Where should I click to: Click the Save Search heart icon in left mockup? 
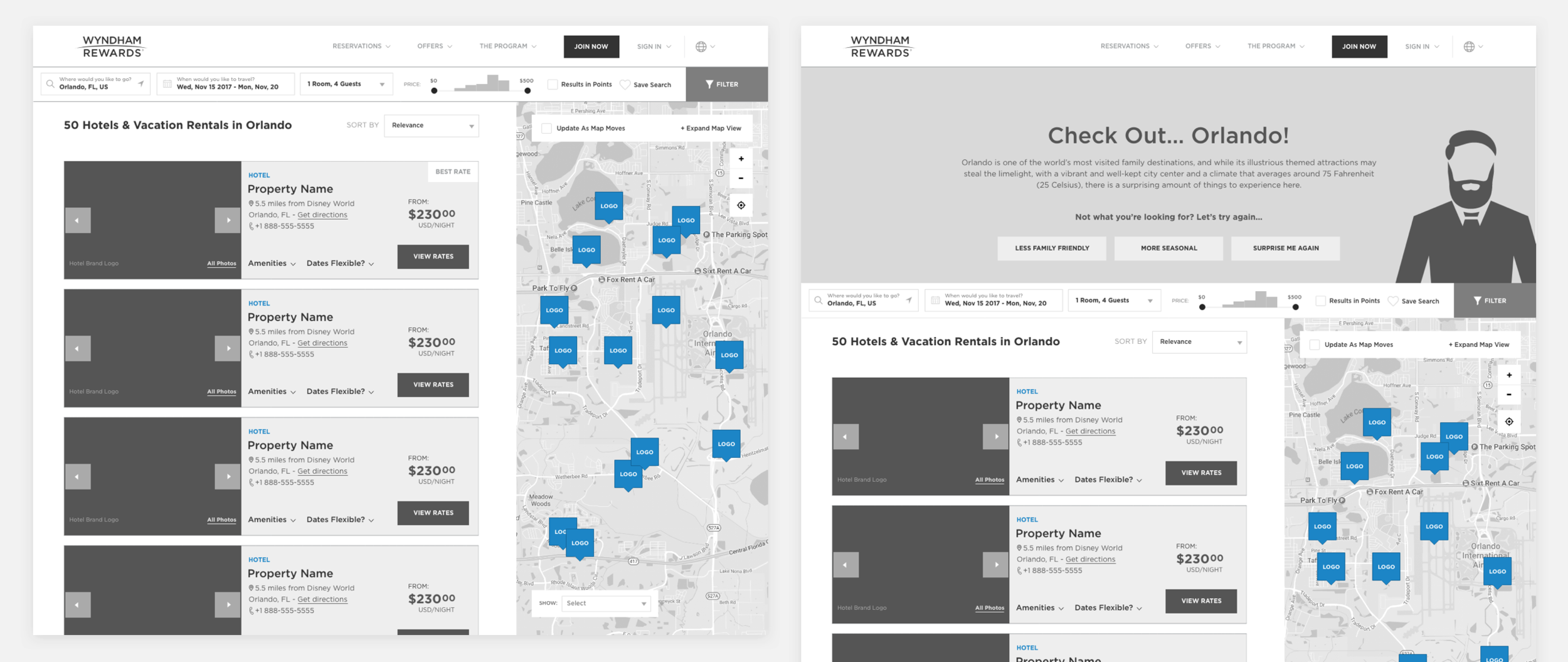pyautogui.click(x=625, y=85)
